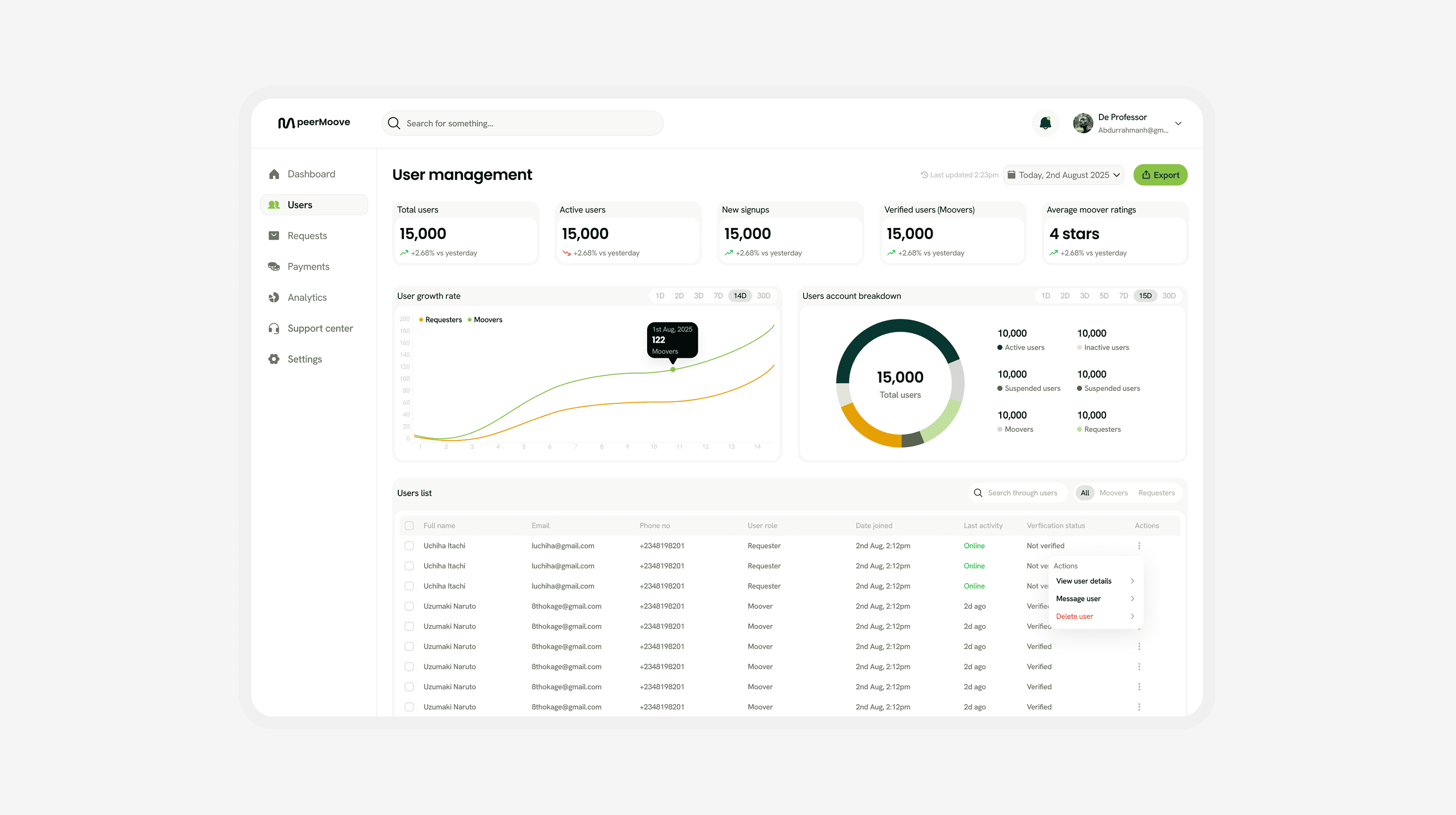This screenshot has width=1456, height=815.
Task: Click the Export button
Action: click(x=1160, y=175)
